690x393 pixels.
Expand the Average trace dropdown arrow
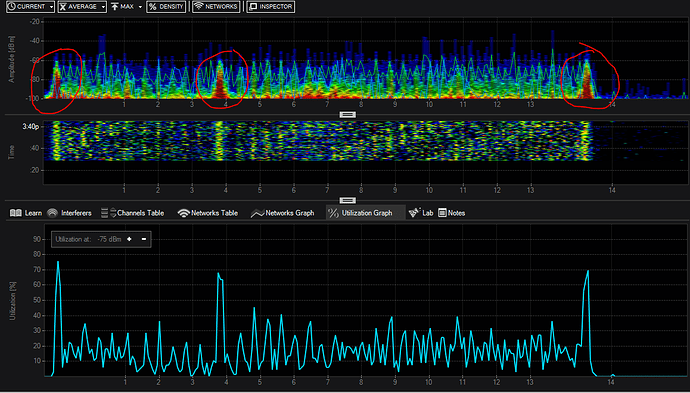[103, 7]
